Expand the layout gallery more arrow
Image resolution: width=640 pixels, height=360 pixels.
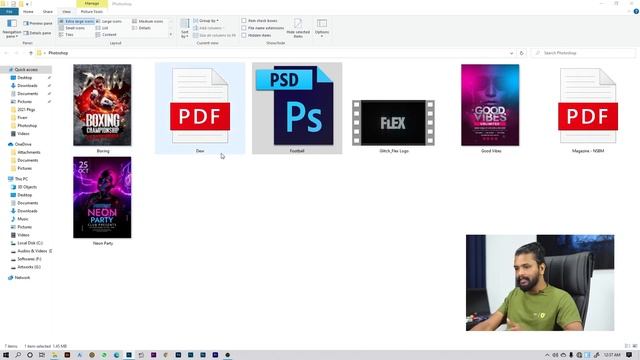(x=171, y=35)
